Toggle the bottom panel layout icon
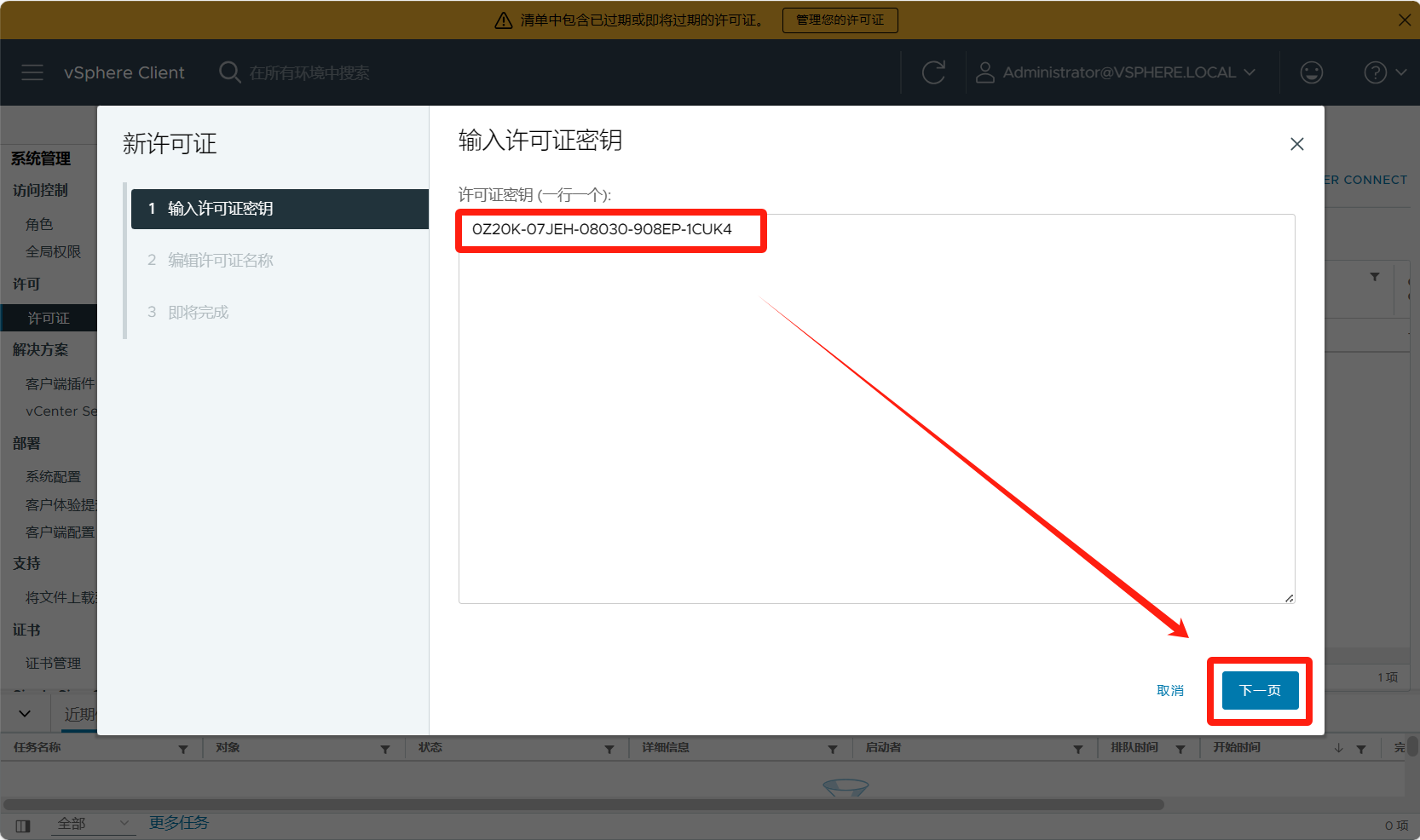Screen dimensions: 1420x840 click(x=23, y=825)
